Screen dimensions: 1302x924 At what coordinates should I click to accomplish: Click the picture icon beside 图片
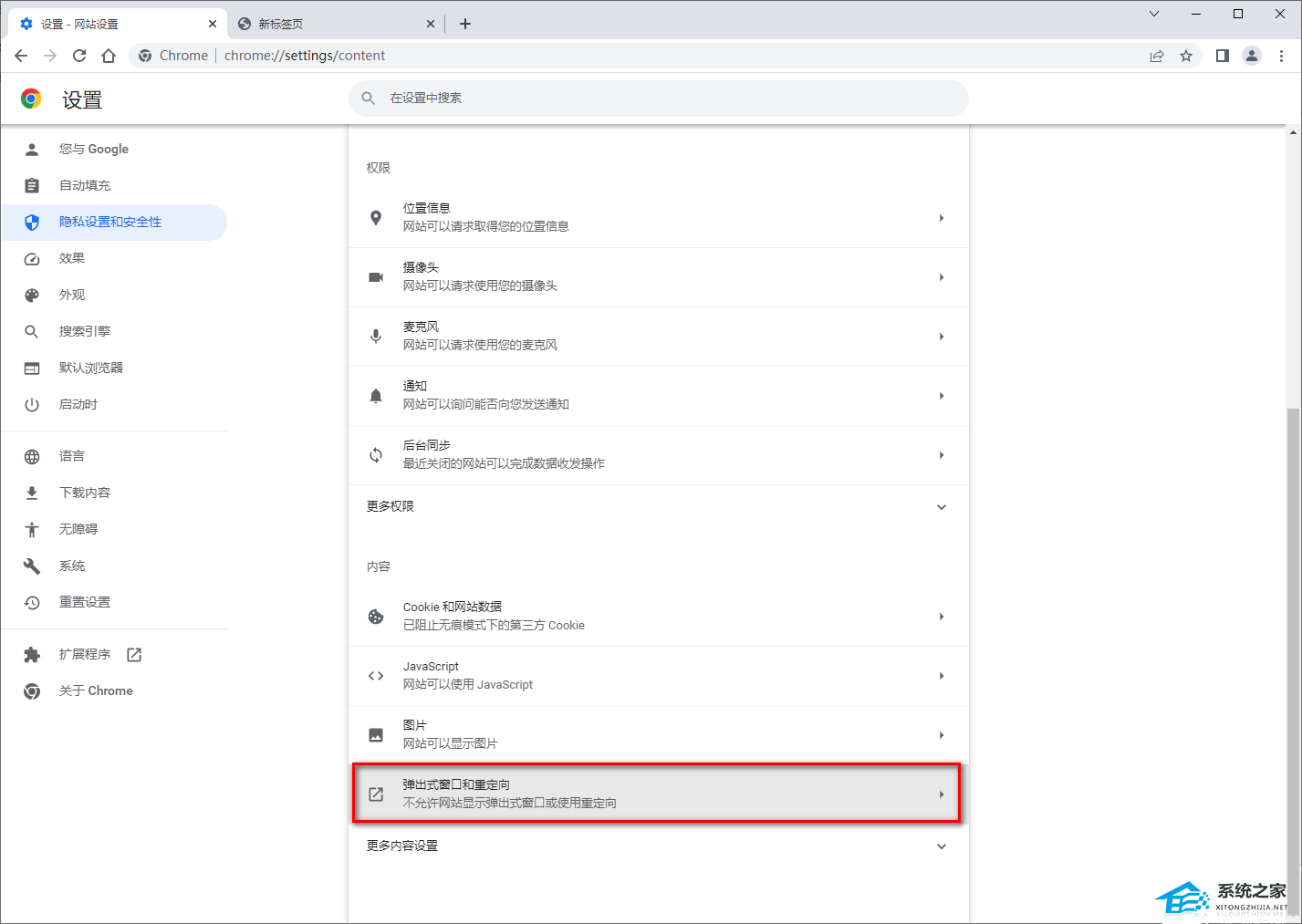[376, 735]
